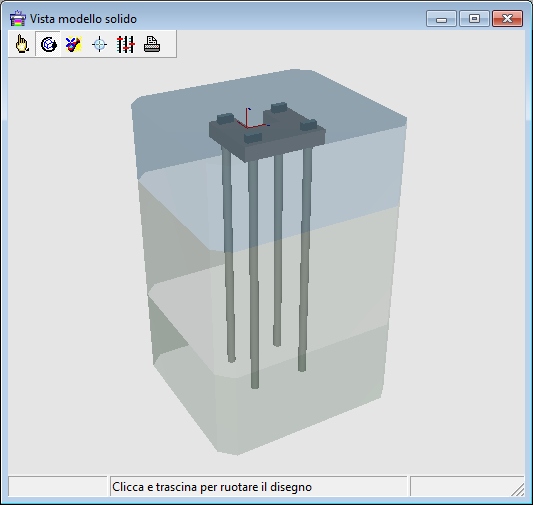Viewport: 533px width, 505px height.
Task: Click the window resize grip corner
Action: tap(518, 490)
